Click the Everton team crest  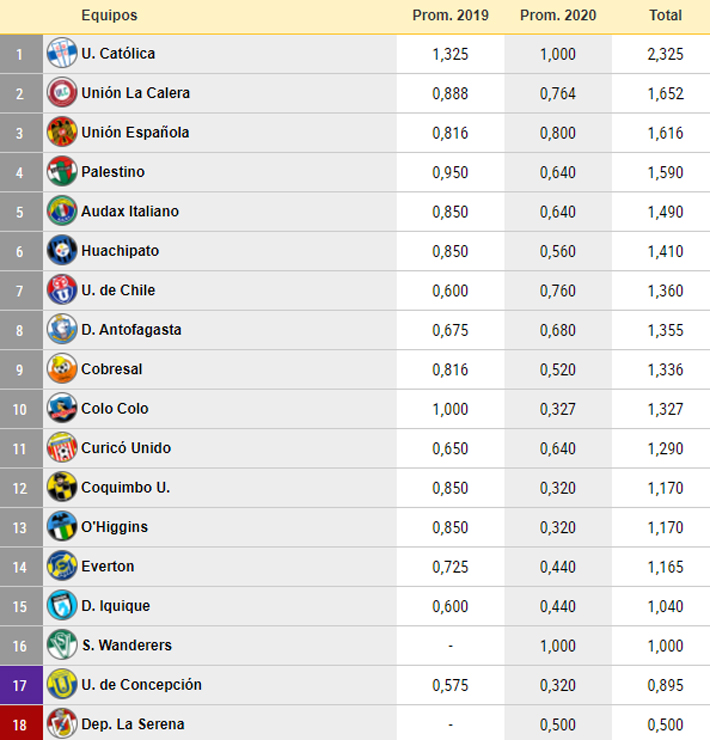62,567
